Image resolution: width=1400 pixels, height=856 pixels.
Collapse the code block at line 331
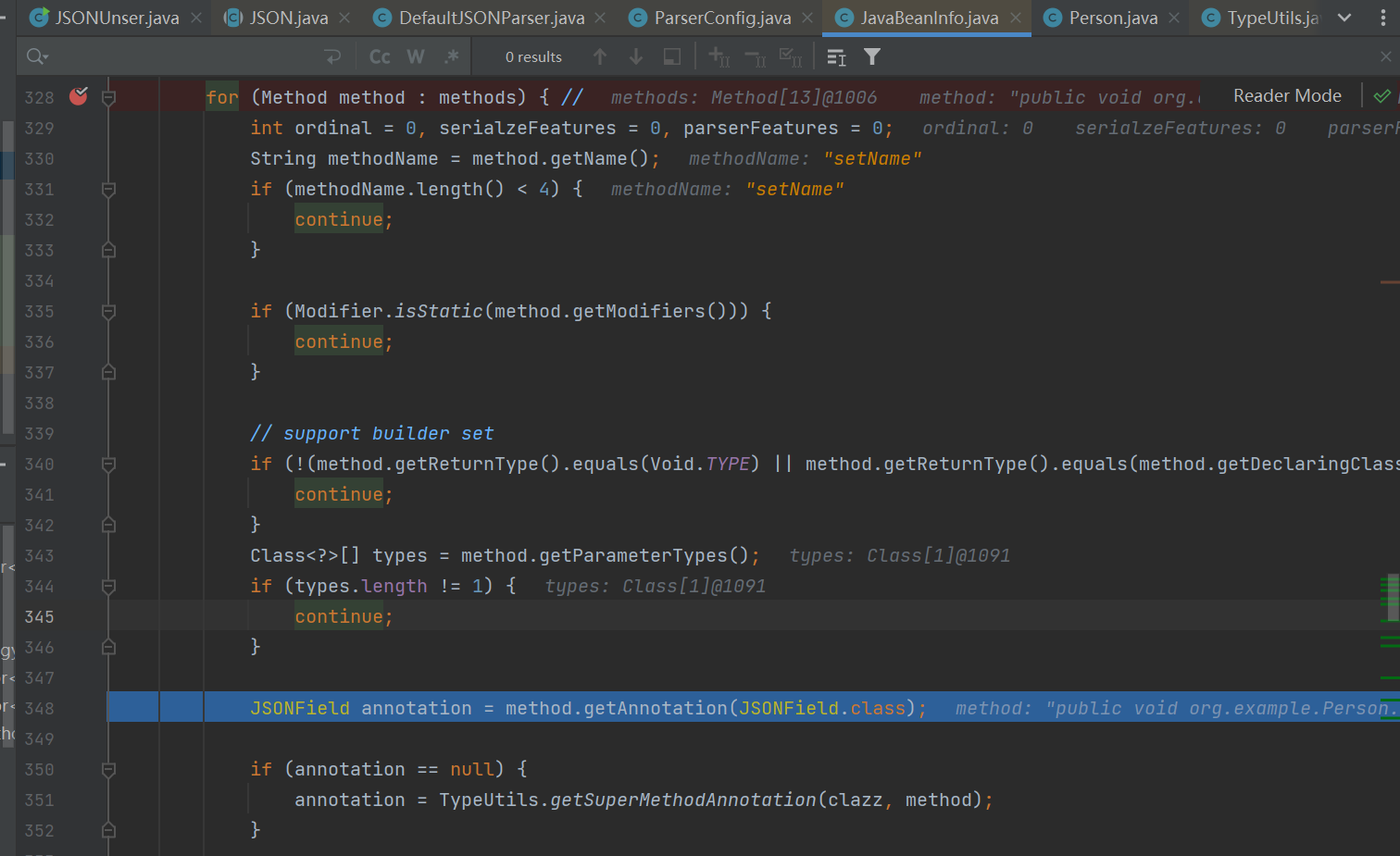(x=108, y=190)
